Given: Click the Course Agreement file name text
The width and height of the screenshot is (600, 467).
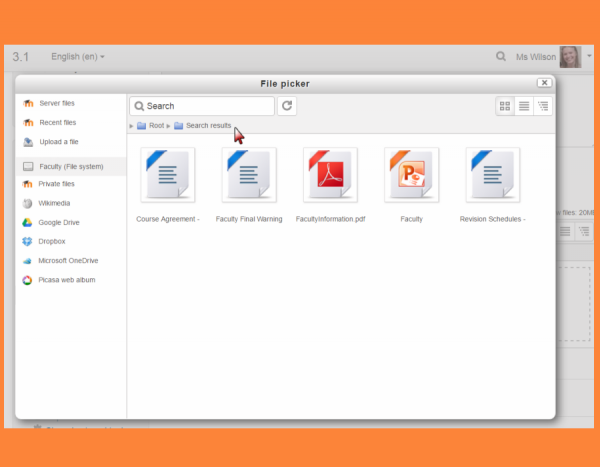Looking at the screenshot, I should click(168, 219).
